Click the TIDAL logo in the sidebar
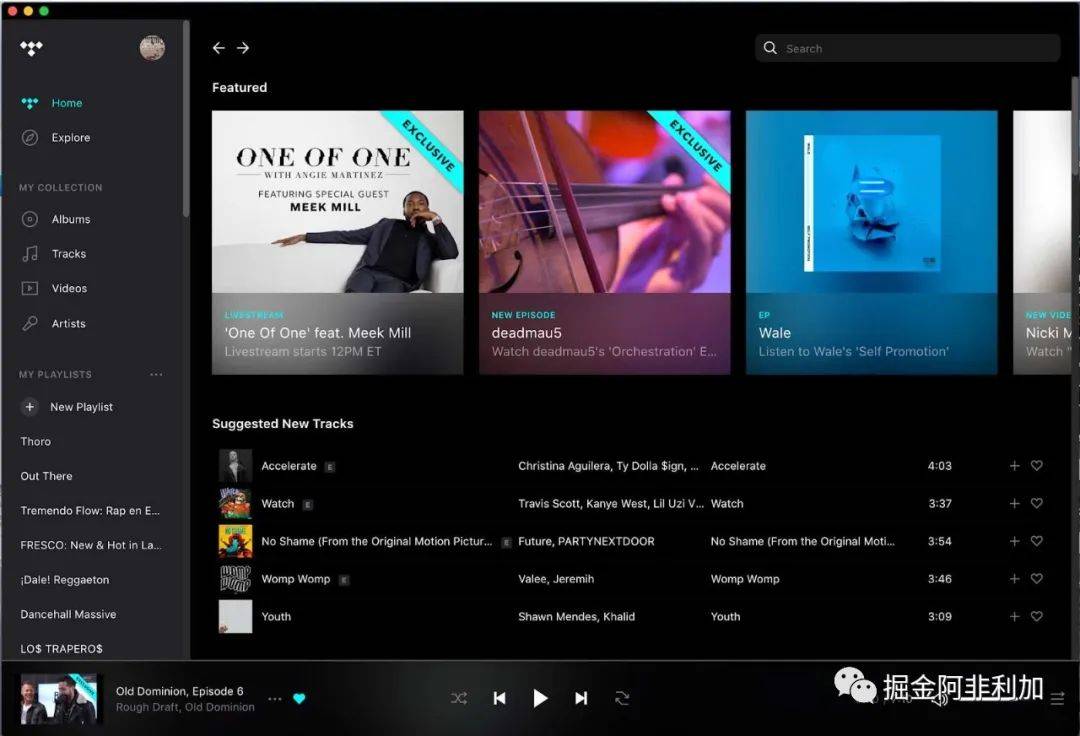The width and height of the screenshot is (1080, 736). coord(31,48)
